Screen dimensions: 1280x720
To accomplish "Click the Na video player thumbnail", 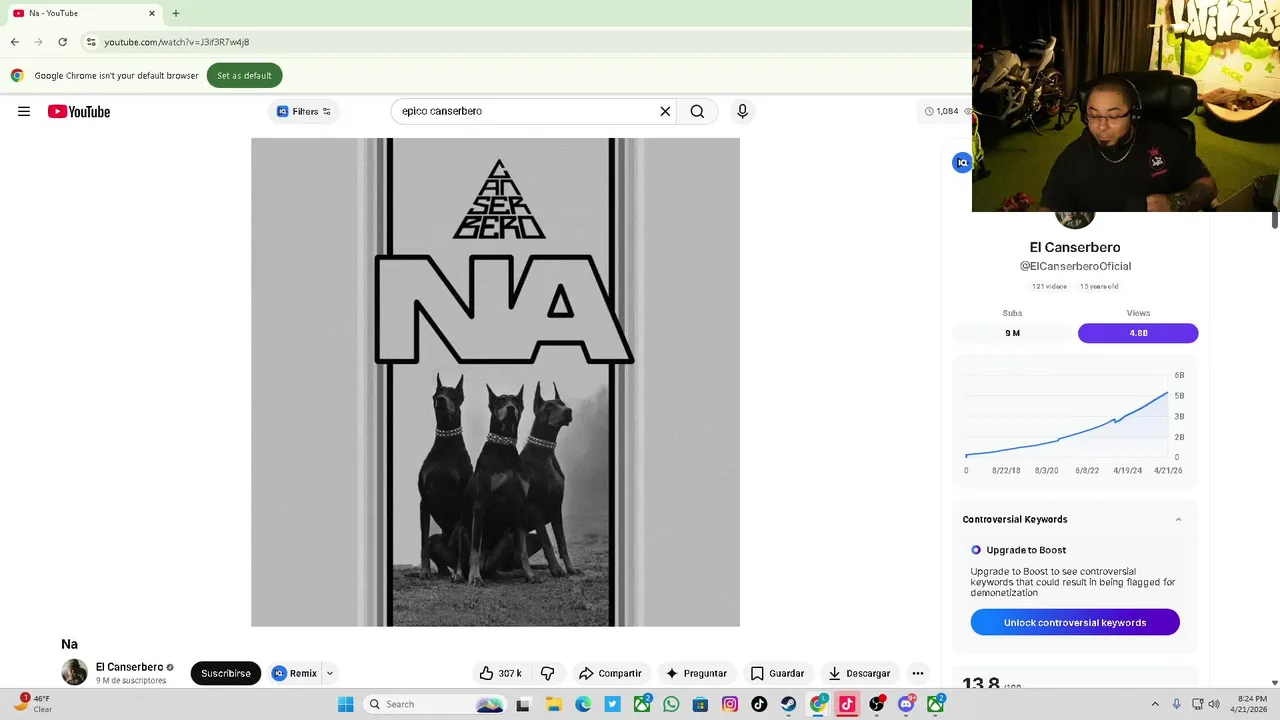I will coord(495,382).
